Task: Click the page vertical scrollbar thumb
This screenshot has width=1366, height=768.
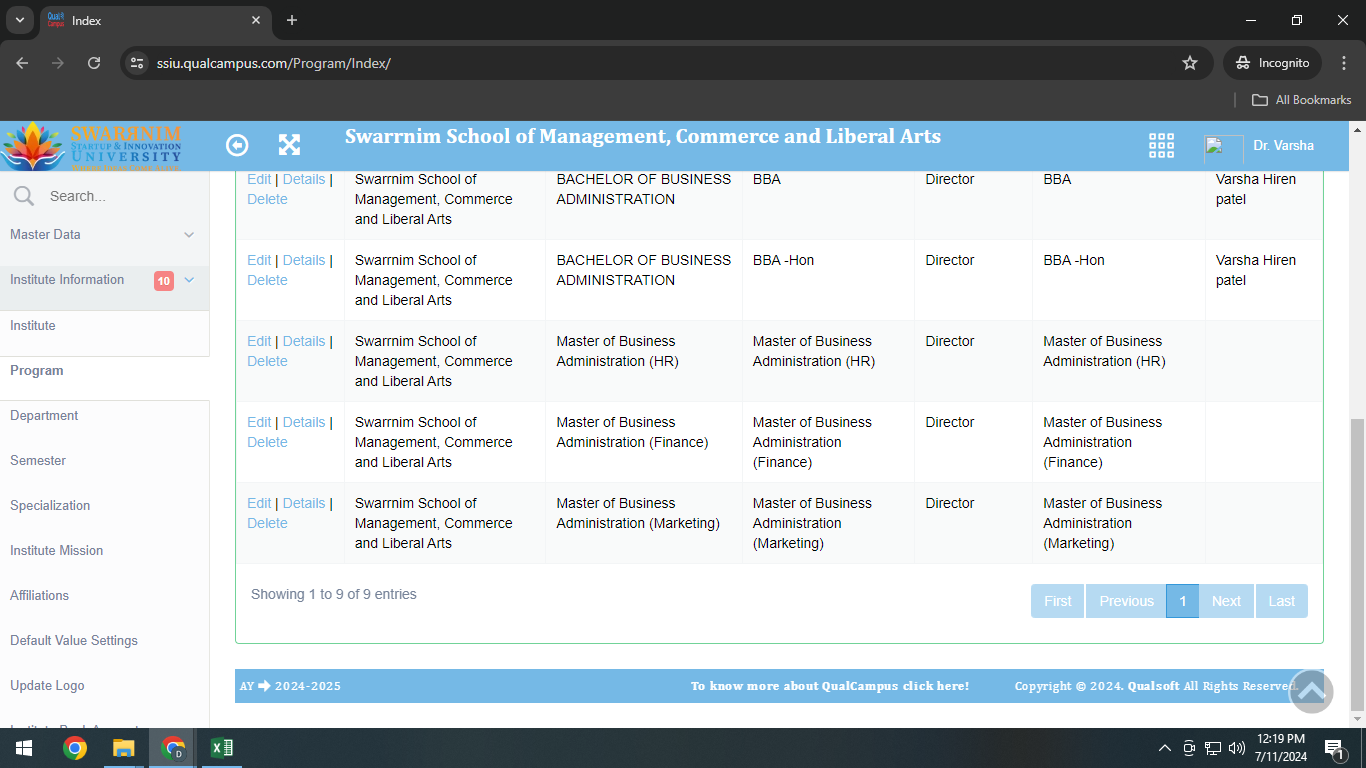Action: pos(1357,565)
